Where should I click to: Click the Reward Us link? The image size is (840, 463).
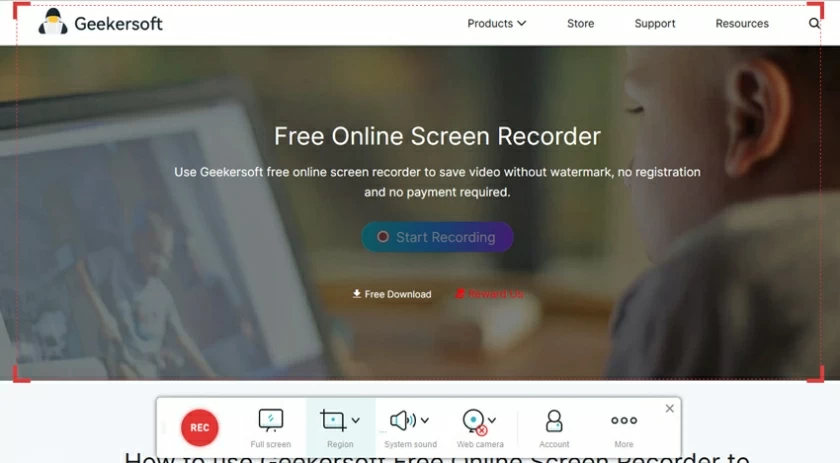[x=489, y=294]
